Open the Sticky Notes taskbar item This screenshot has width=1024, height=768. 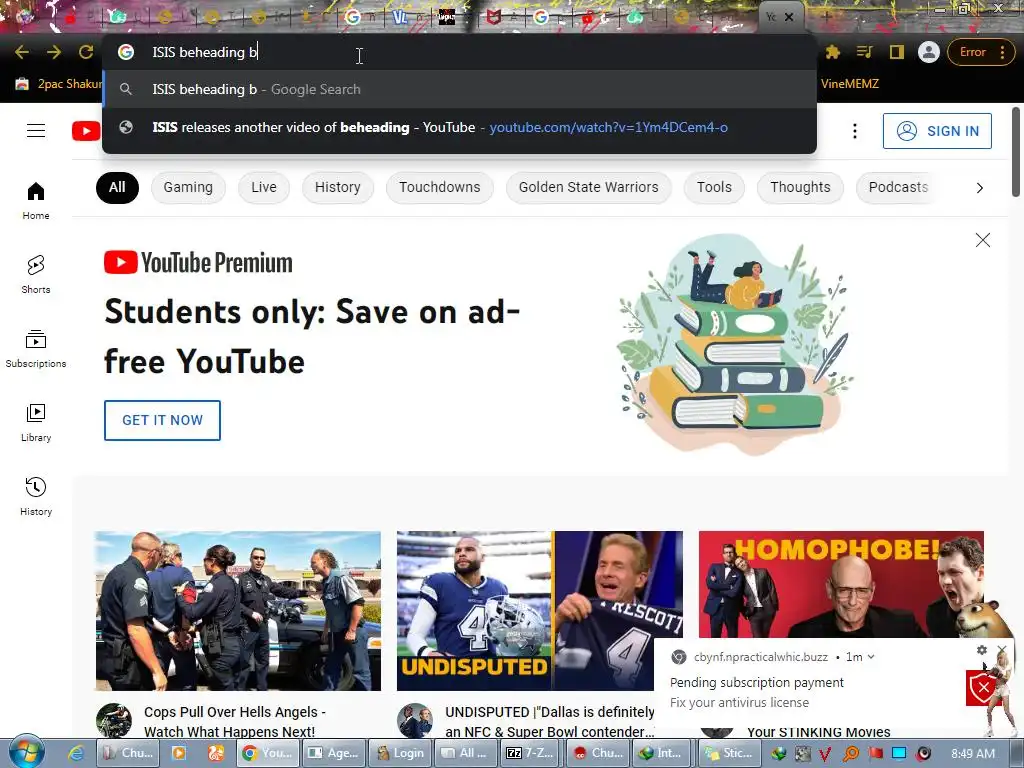point(728,753)
